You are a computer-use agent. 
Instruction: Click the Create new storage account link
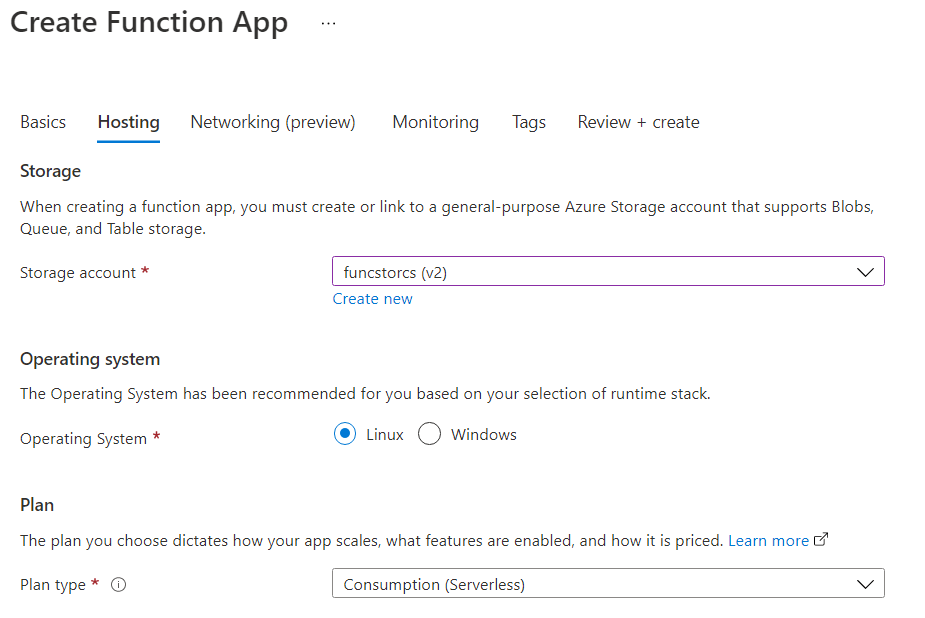(372, 299)
